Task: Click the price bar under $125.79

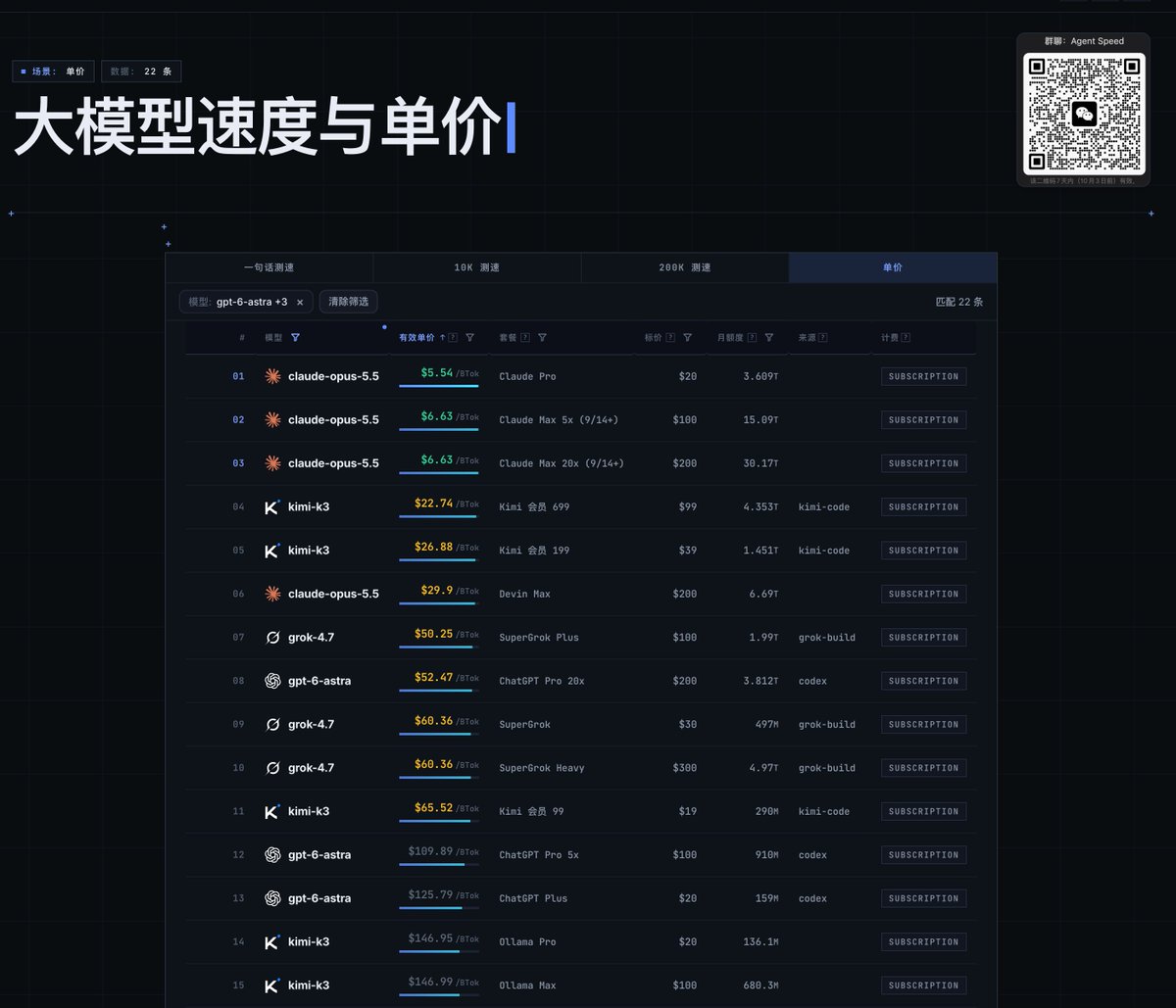Action: [x=439, y=908]
